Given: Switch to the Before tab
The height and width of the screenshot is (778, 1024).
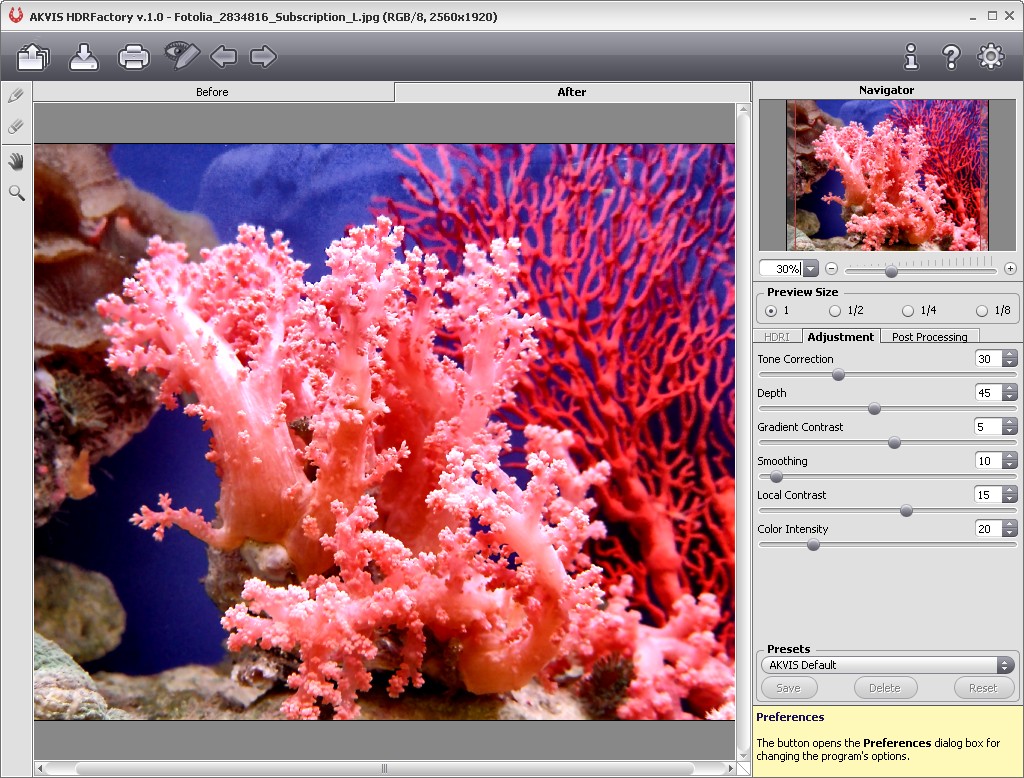Looking at the screenshot, I should coord(212,92).
